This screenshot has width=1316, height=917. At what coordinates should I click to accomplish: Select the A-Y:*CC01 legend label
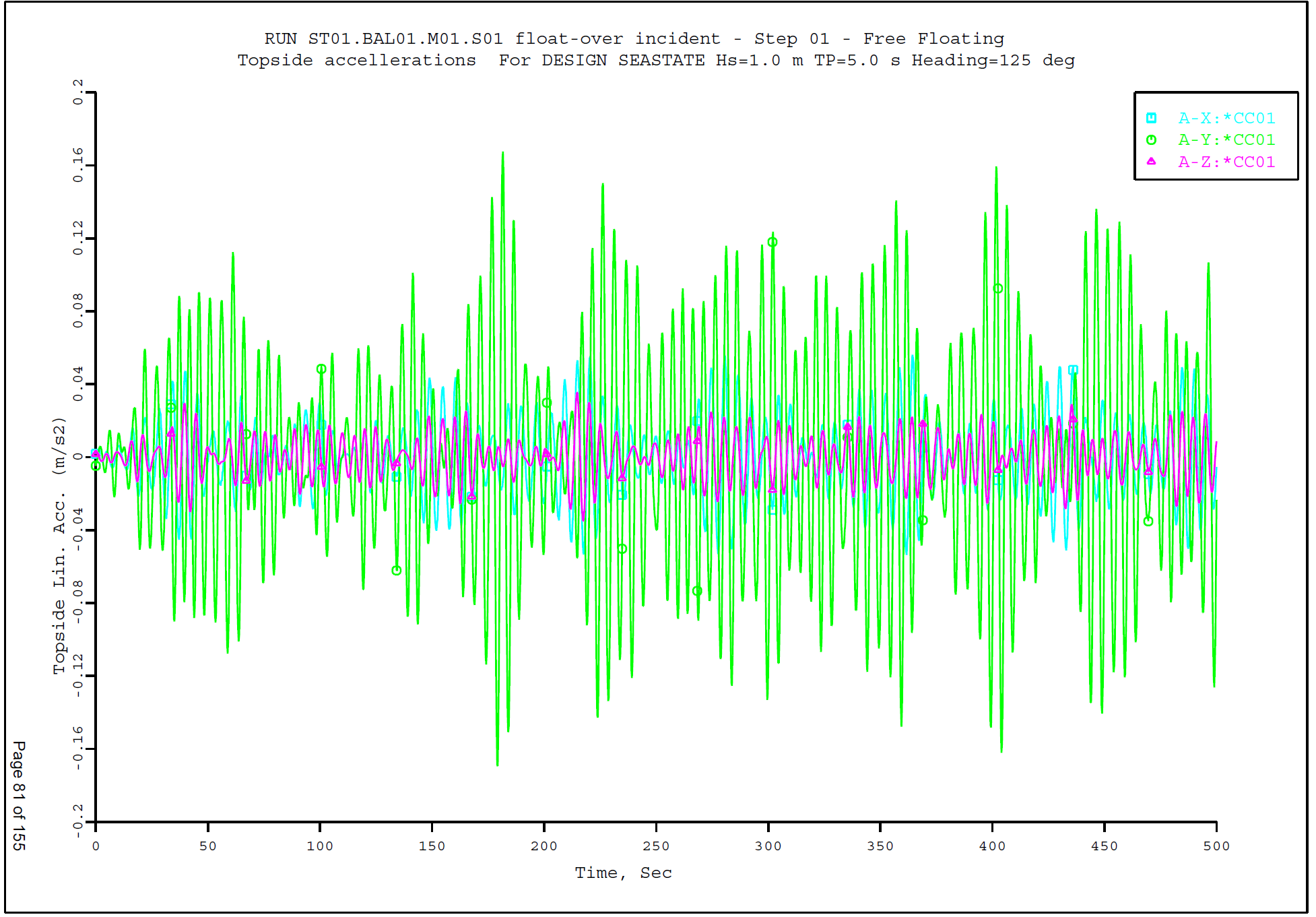click(x=1226, y=140)
